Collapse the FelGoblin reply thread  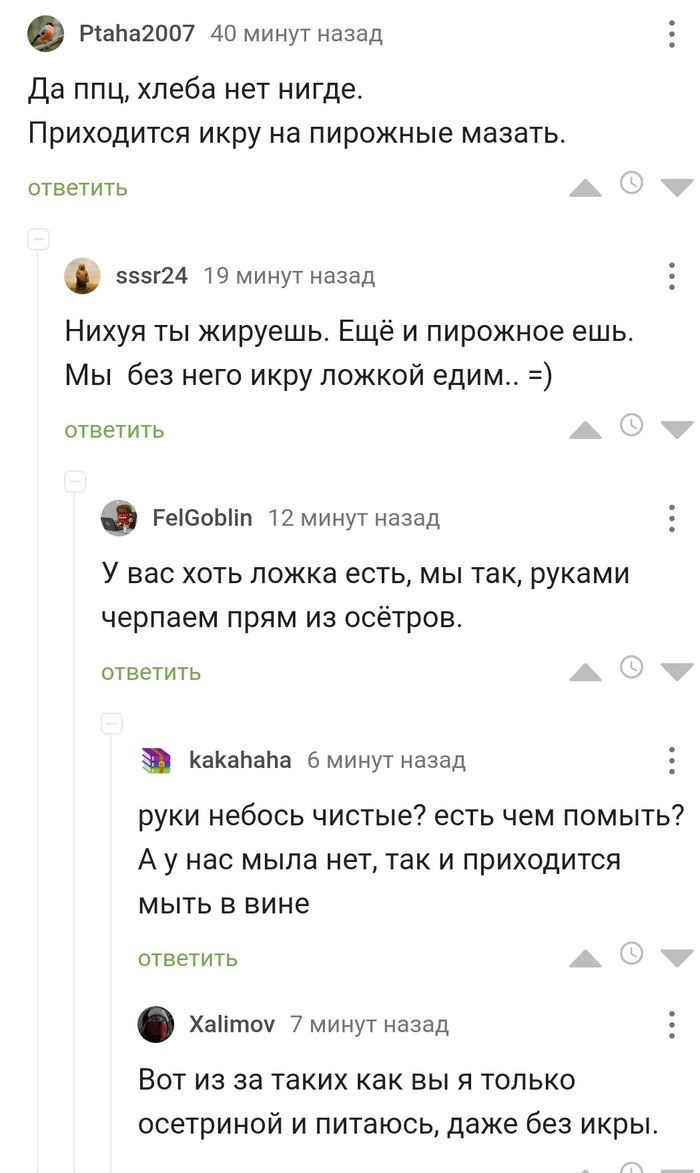[x=76, y=481]
